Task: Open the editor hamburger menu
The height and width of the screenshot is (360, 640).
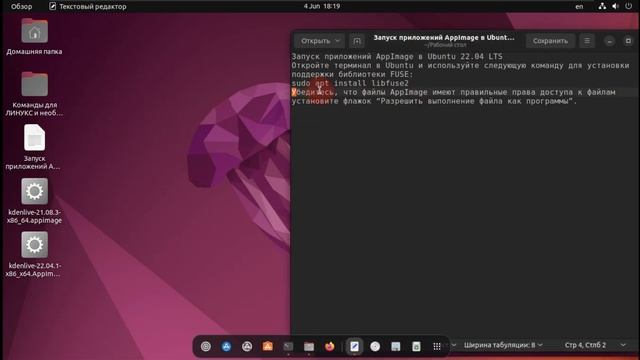Action: tap(587, 41)
